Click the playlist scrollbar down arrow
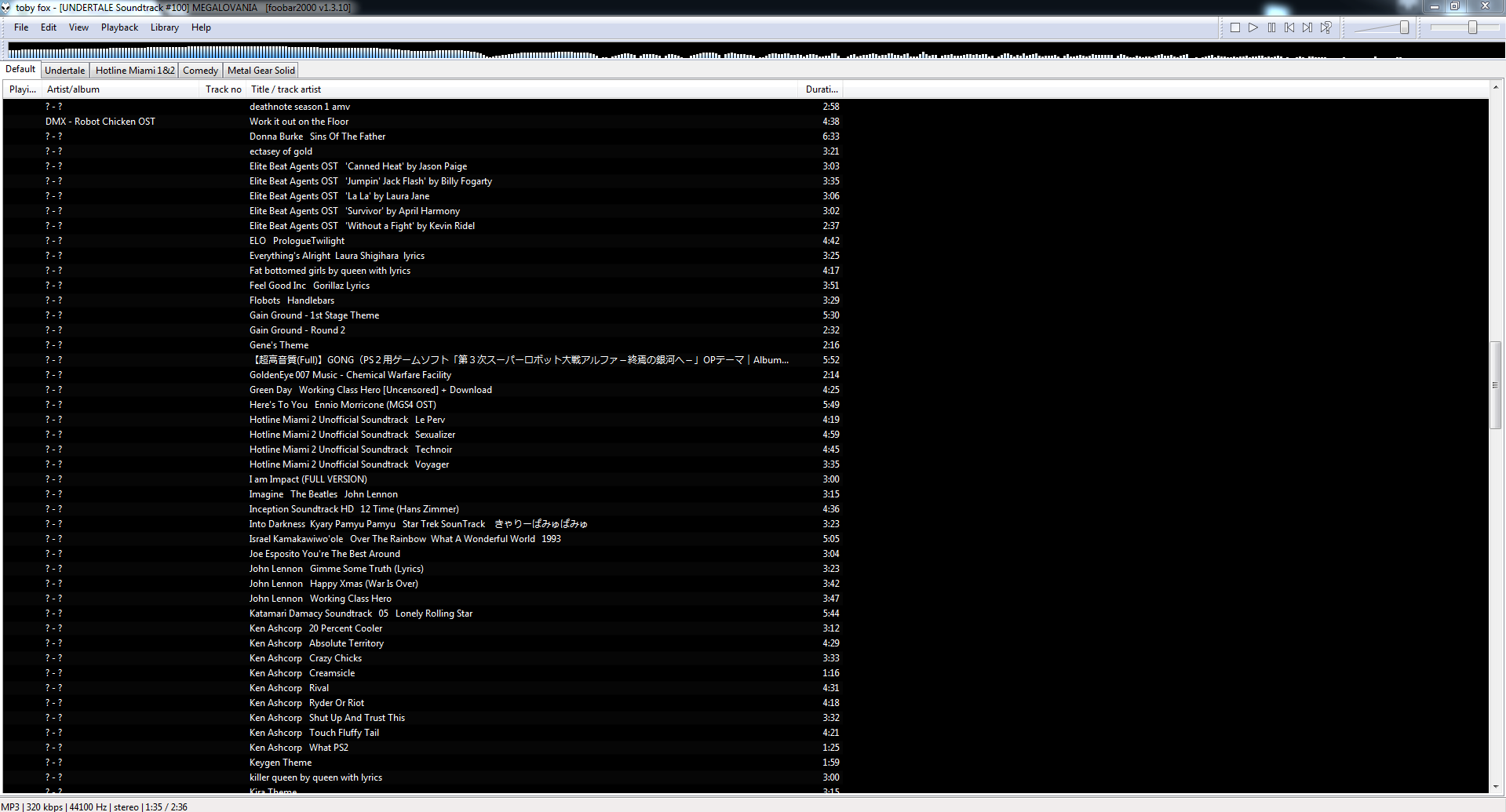 (1496, 787)
